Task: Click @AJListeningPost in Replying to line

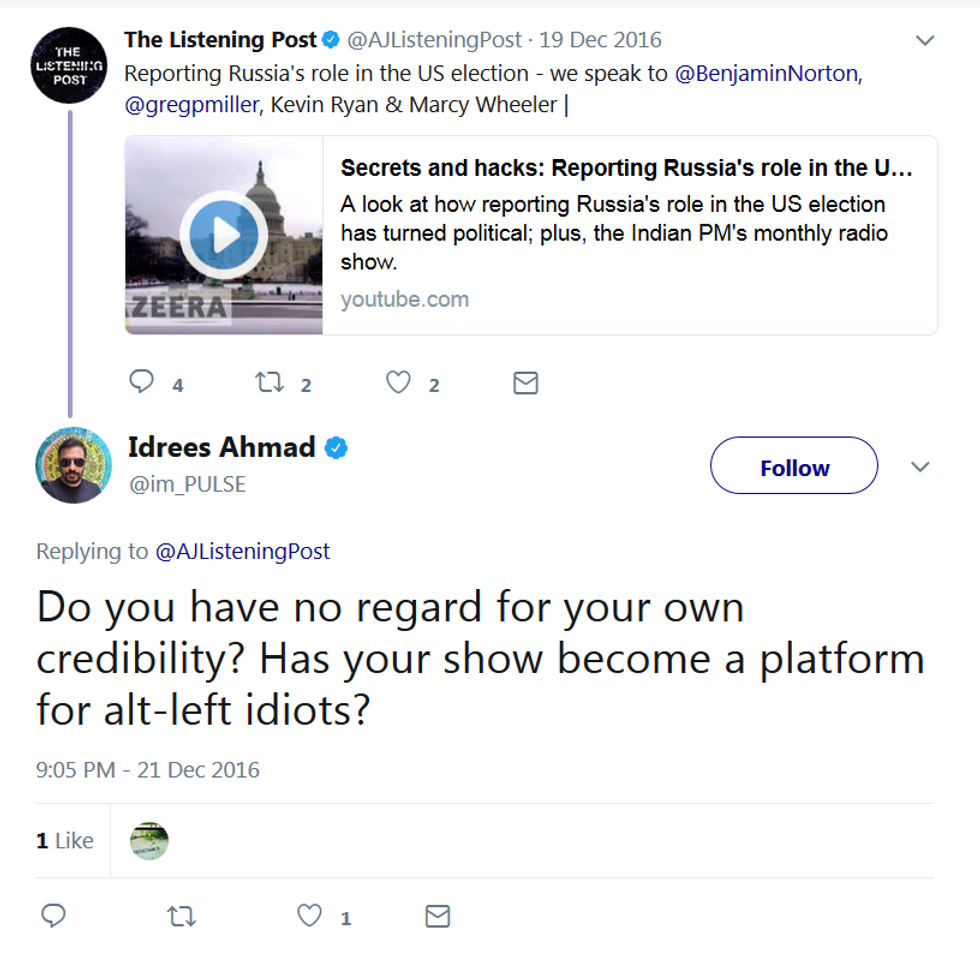Action: pos(242,551)
